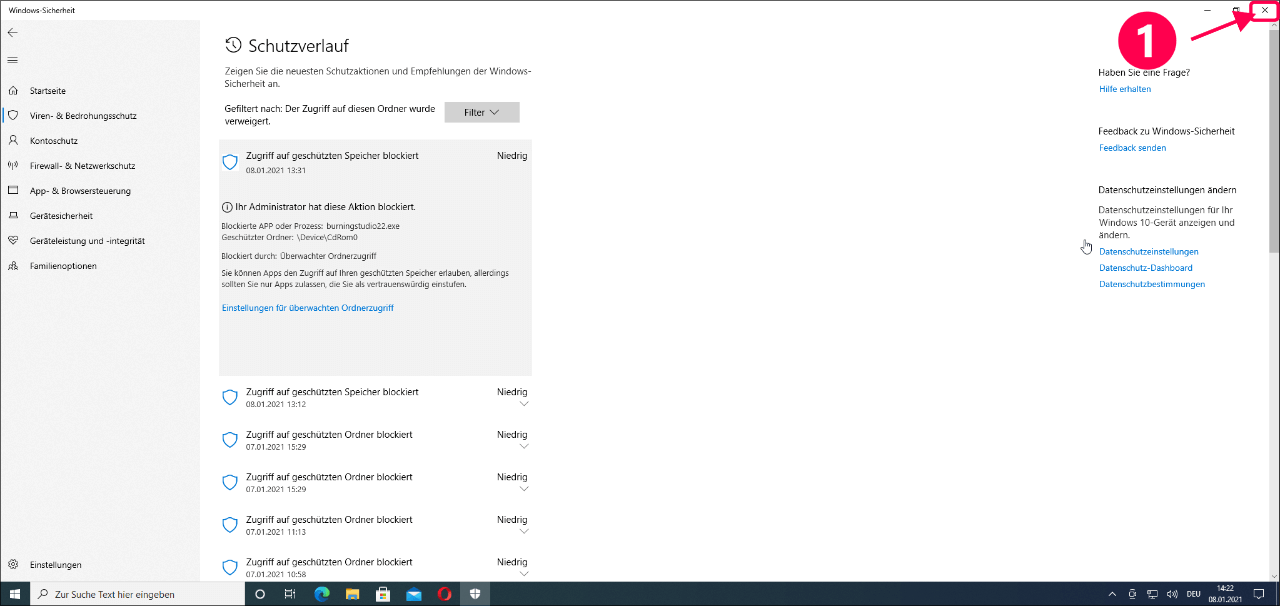
Task: Open Microsoft Store from taskbar
Action: [383, 594]
